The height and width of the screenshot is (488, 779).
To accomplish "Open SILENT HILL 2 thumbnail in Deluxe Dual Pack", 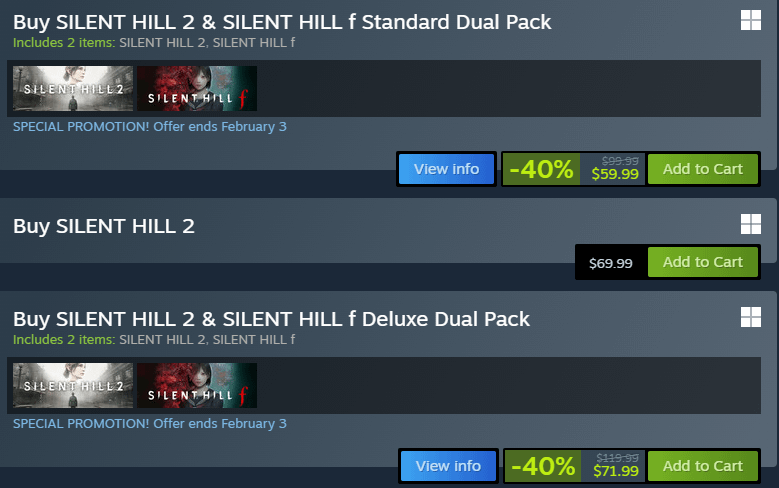I will (73, 385).
